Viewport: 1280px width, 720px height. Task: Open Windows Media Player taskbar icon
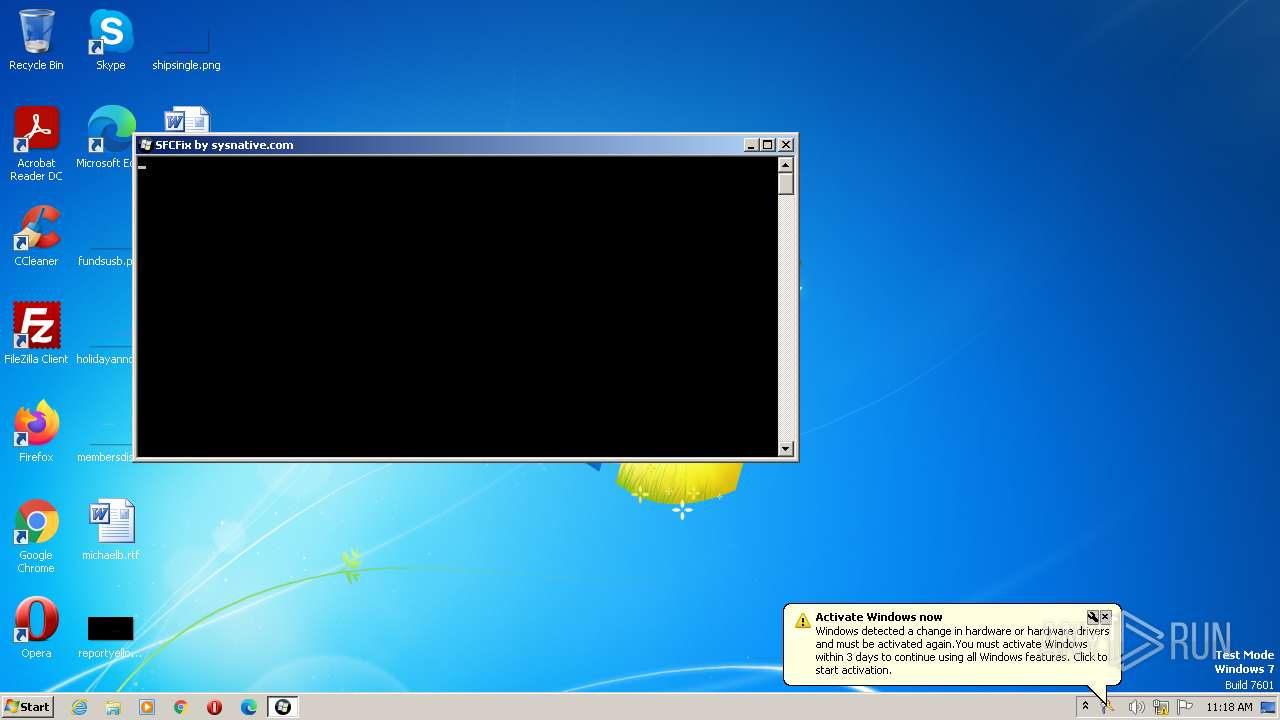(147, 707)
